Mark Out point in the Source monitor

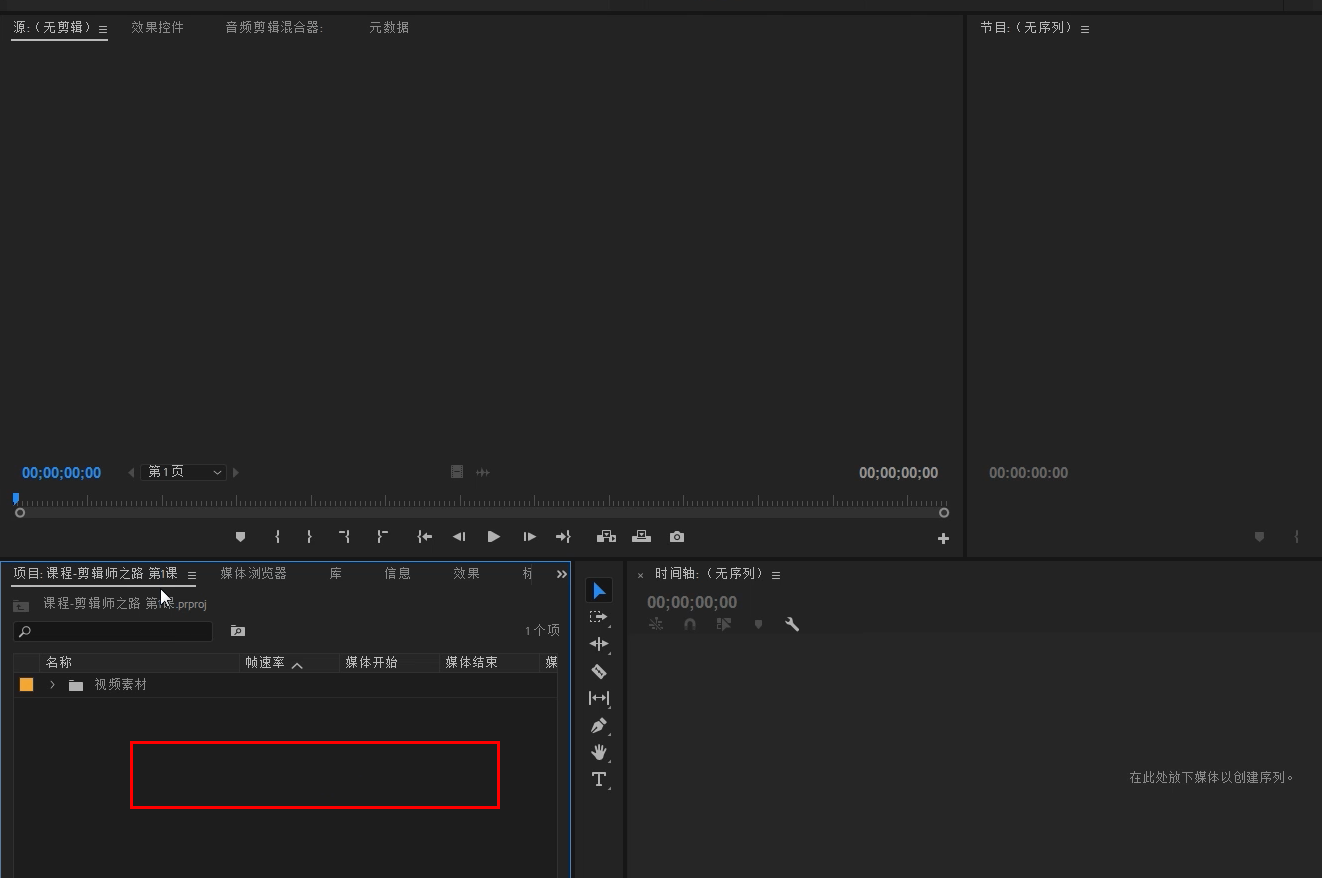point(309,537)
